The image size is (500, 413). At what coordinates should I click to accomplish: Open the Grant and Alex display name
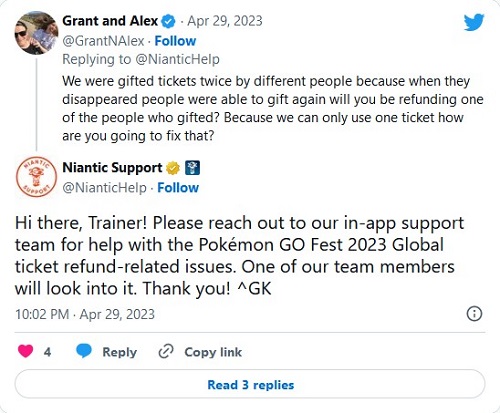click(x=110, y=21)
